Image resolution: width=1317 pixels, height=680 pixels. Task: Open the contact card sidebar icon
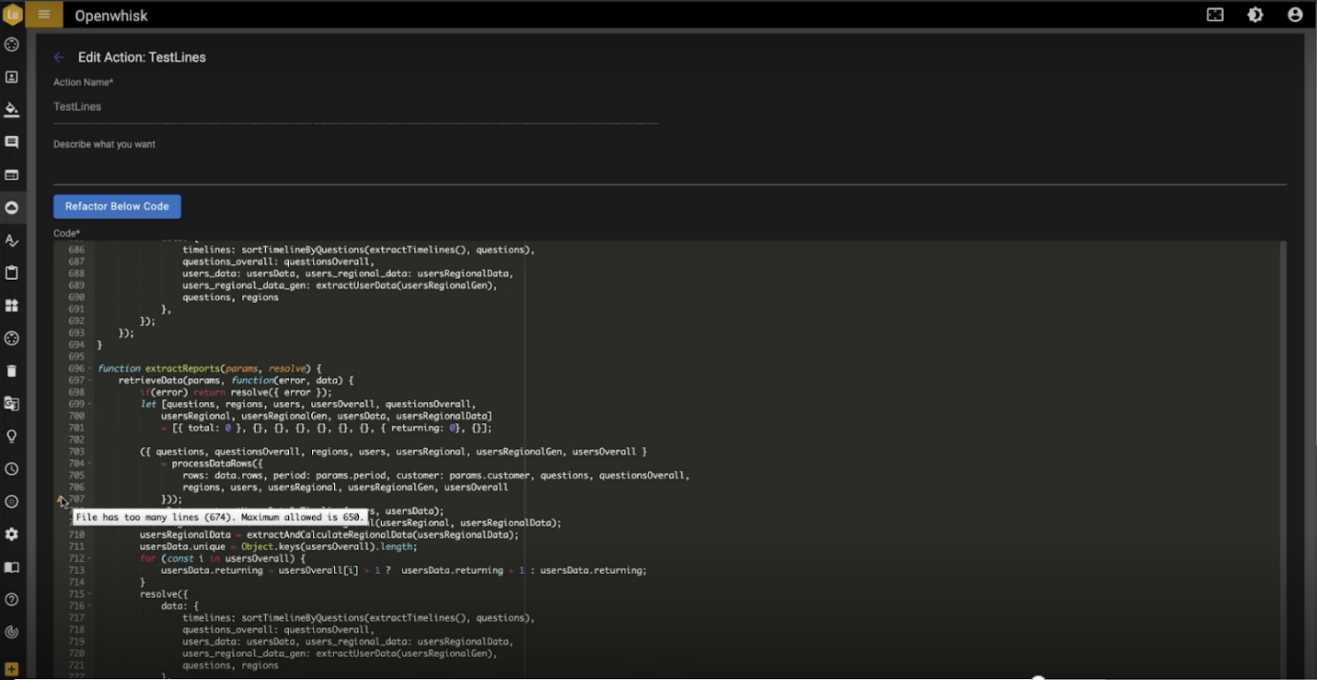12,77
